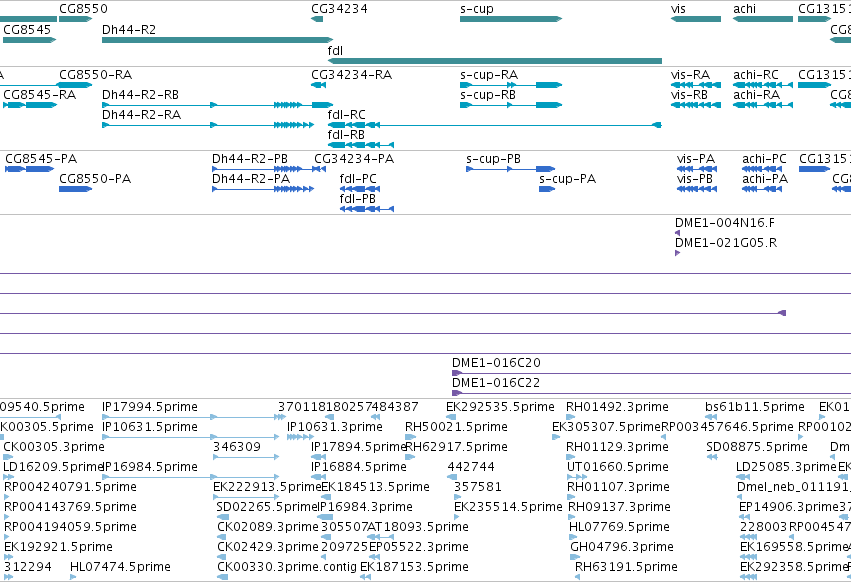Select the CG34234-PA protein label
Image resolution: width=851 pixels, height=582 pixels.
pos(354,159)
